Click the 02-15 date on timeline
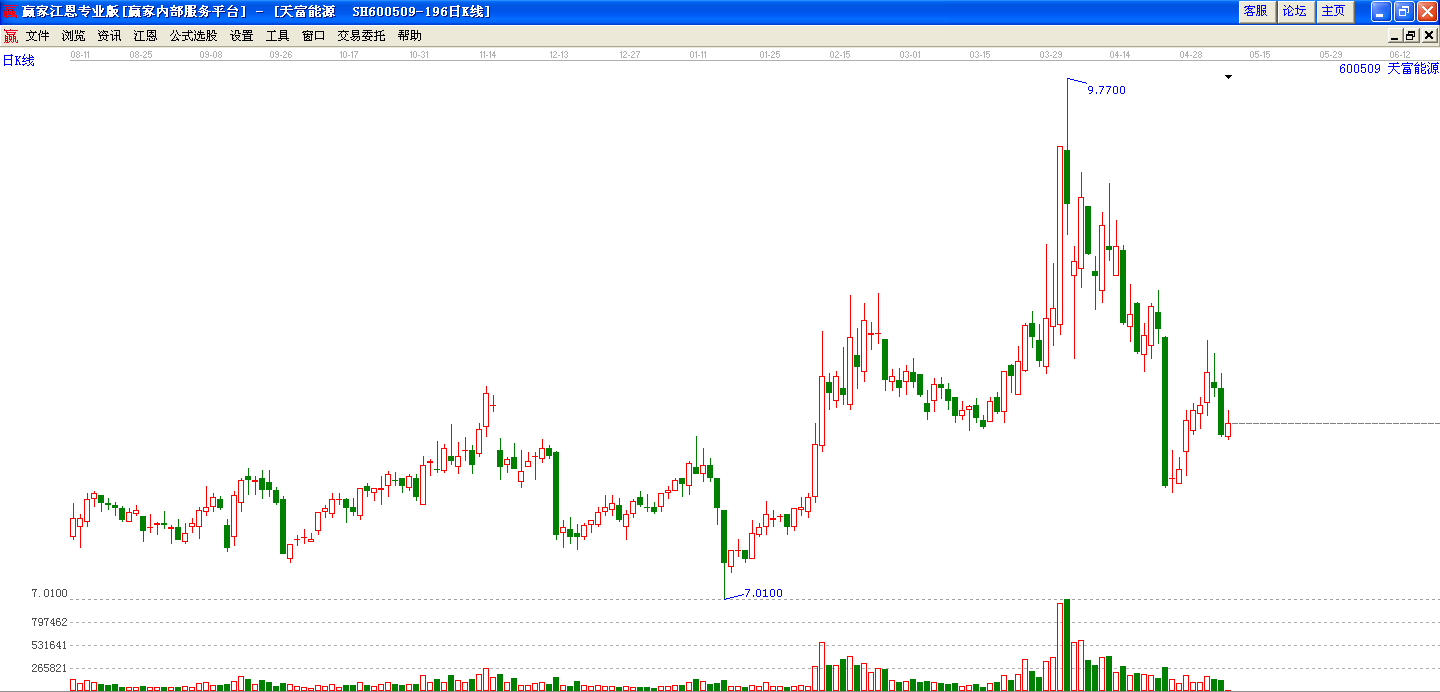The image size is (1440, 692). pos(839,55)
